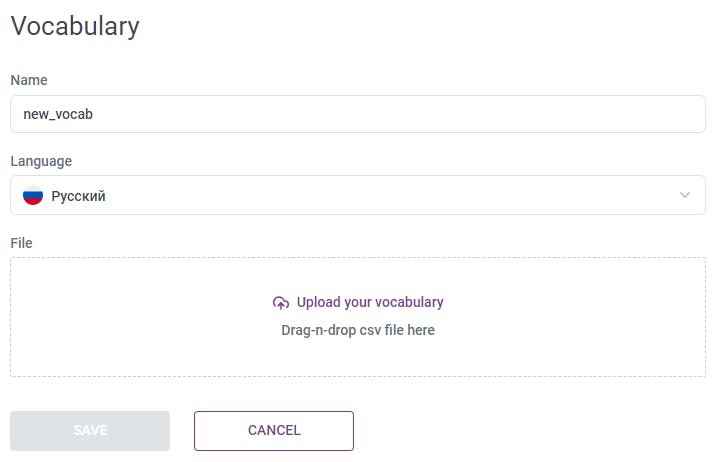Click the disabled grey Save button label
The width and height of the screenshot is (715, 462).
90,431
